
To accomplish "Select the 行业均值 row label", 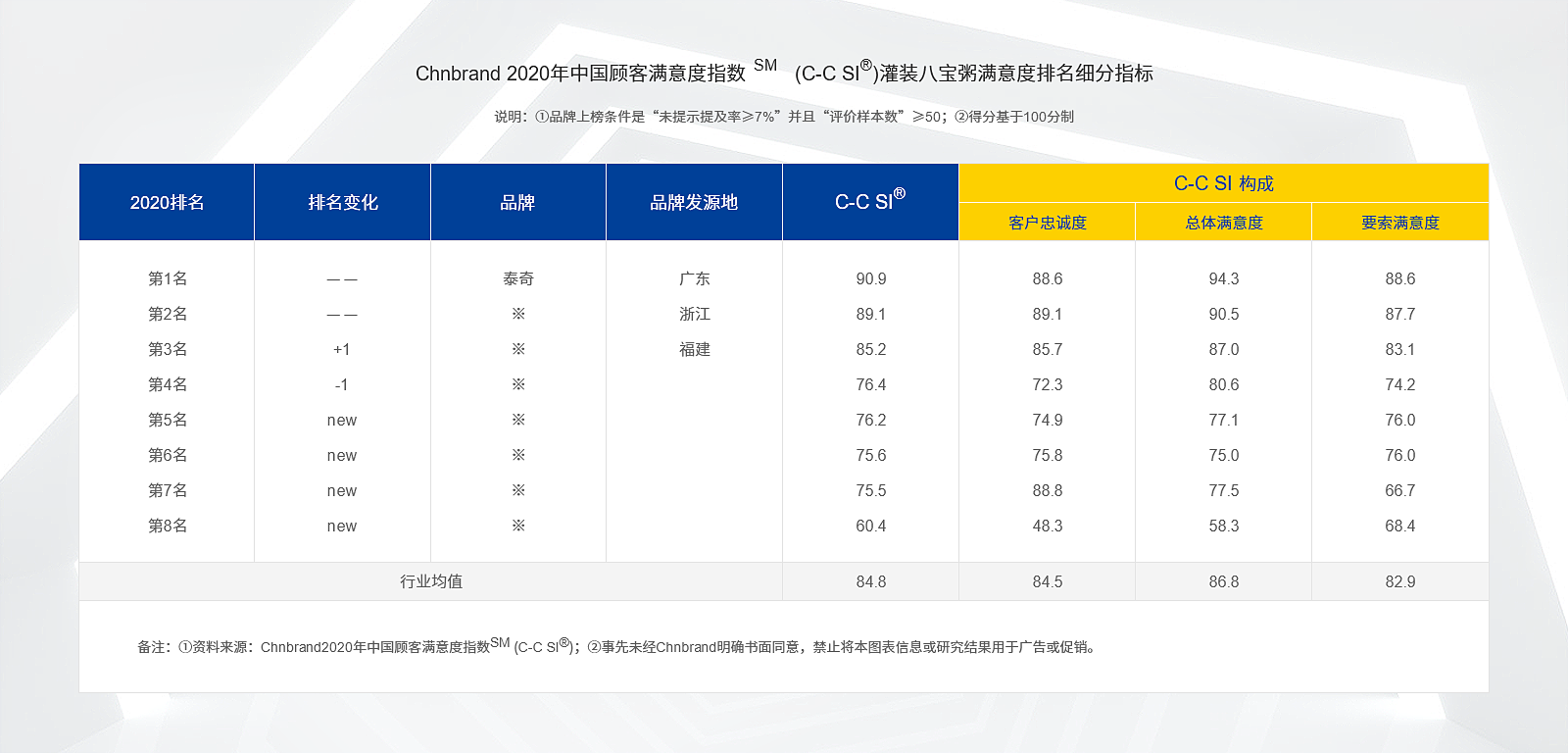I will point(430,581).
